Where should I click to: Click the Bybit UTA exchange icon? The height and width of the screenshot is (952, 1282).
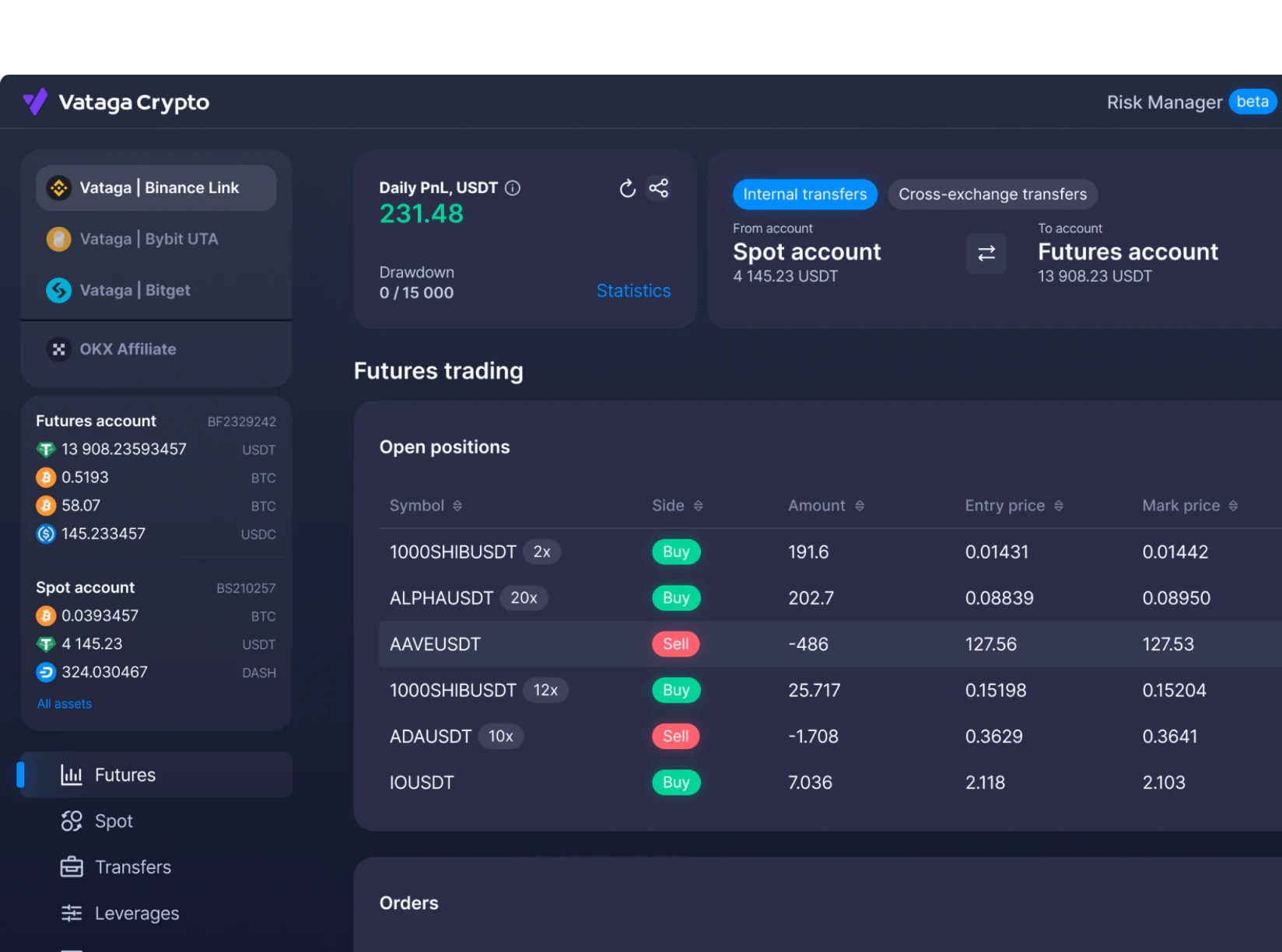58,240
